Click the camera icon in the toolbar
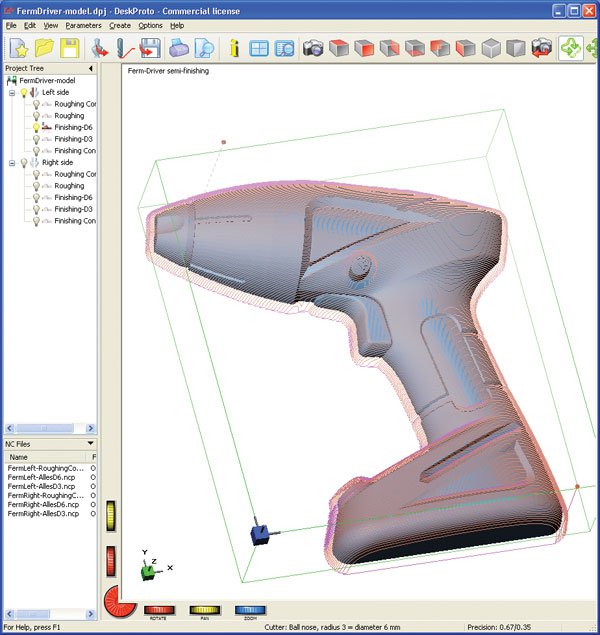 [x=313, y=47]
